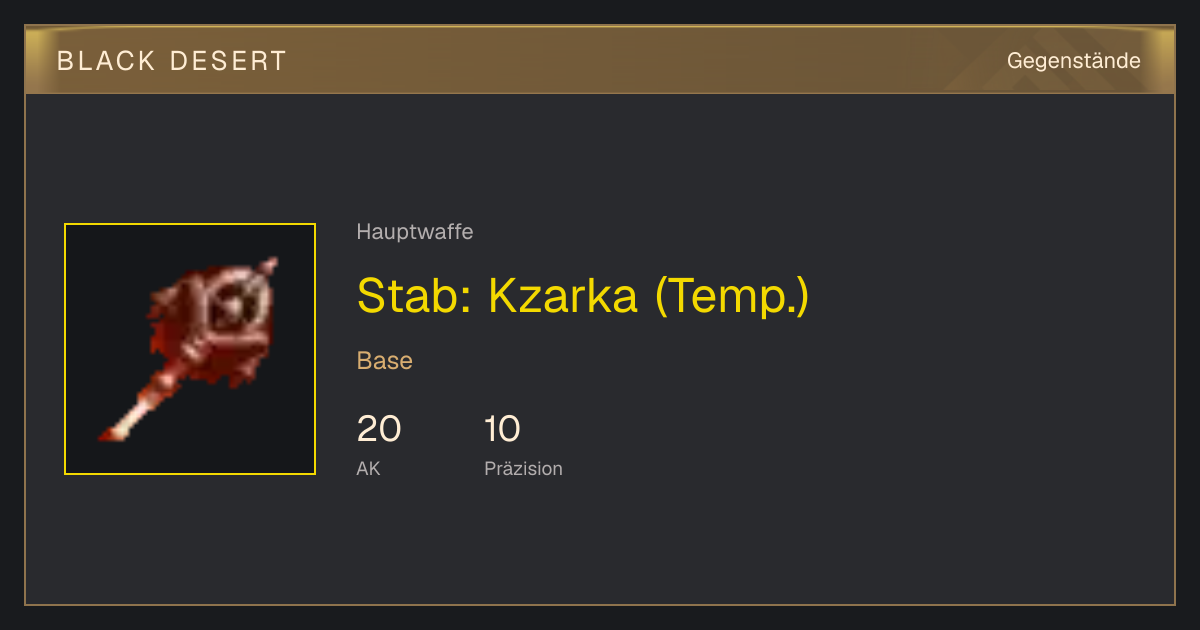Image resolution: width=1200 pixels, height=630 pixels.
Task: Click the gold header banner bar
Action: pos(600,60)
